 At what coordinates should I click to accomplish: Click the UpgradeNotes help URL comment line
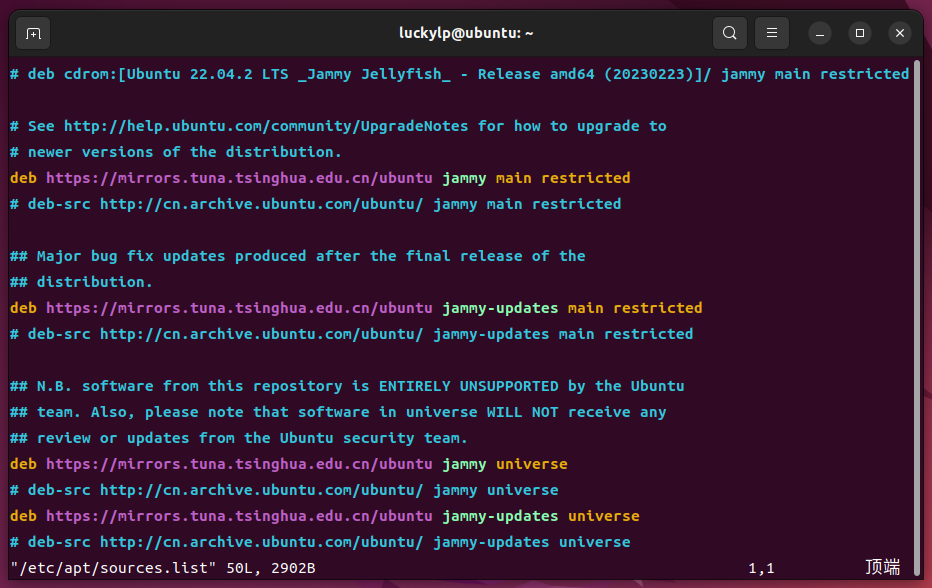(338, 126)
